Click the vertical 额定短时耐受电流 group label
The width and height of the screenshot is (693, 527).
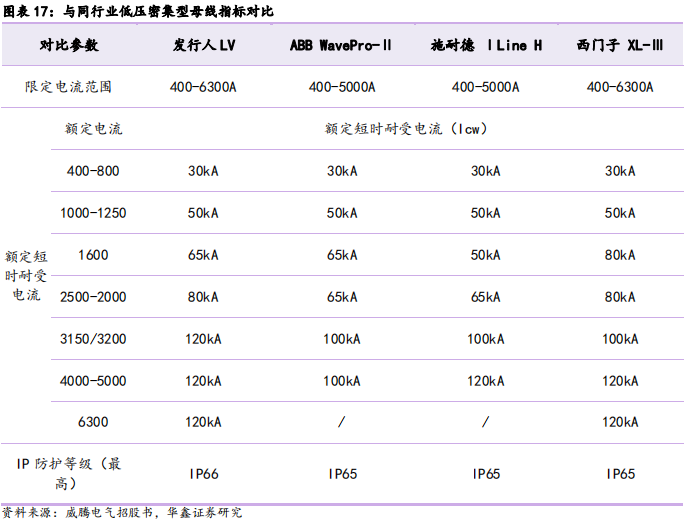point(26,275)
